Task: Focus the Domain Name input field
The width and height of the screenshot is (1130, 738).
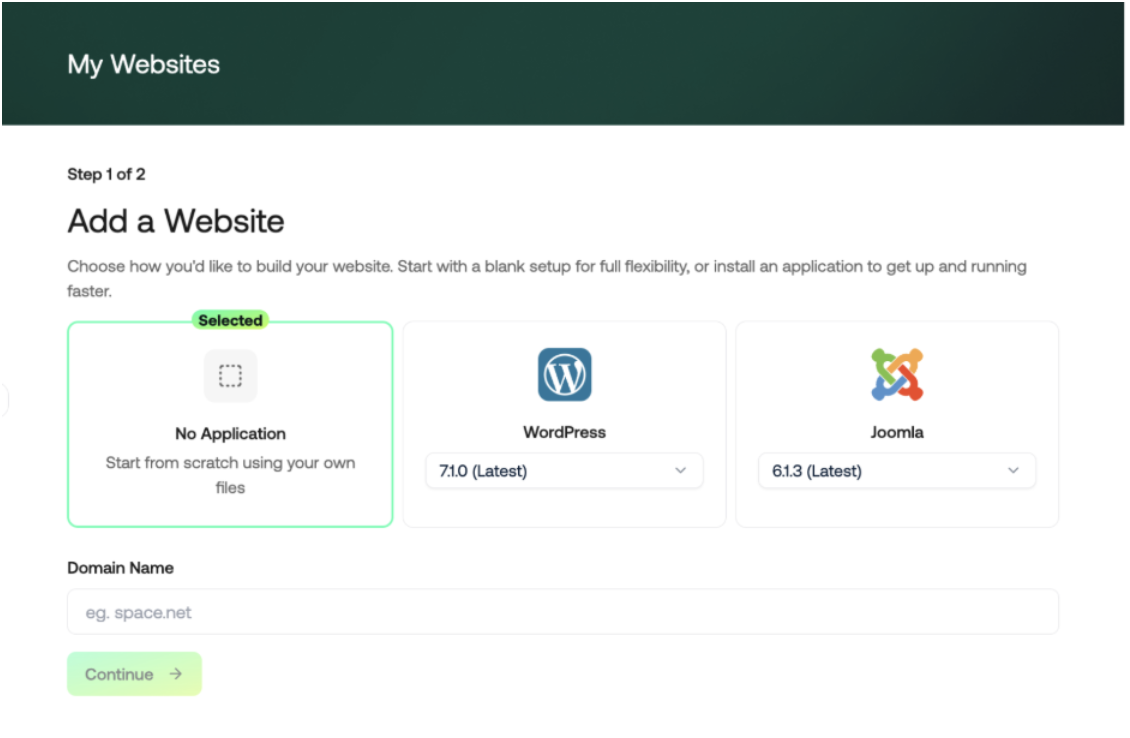Action: tap(563, 612)
